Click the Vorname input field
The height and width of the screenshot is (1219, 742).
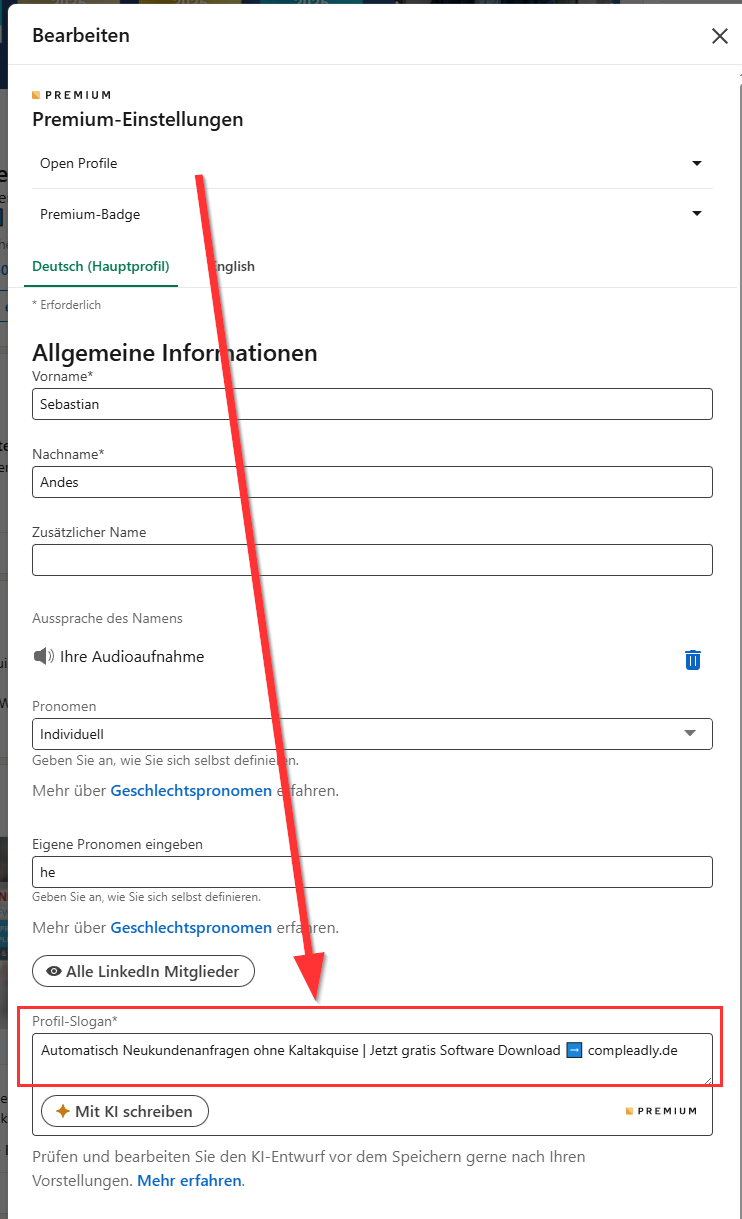[372, 404]
